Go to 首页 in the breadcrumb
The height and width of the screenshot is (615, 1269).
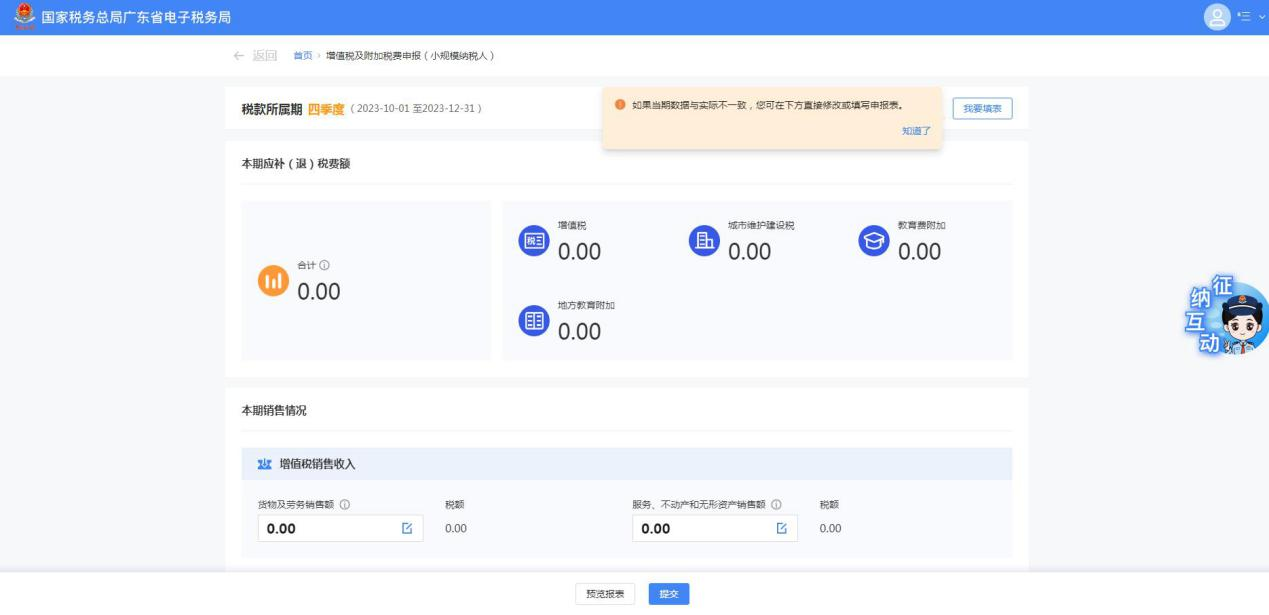pyautogui.click(x=301, y=54)
